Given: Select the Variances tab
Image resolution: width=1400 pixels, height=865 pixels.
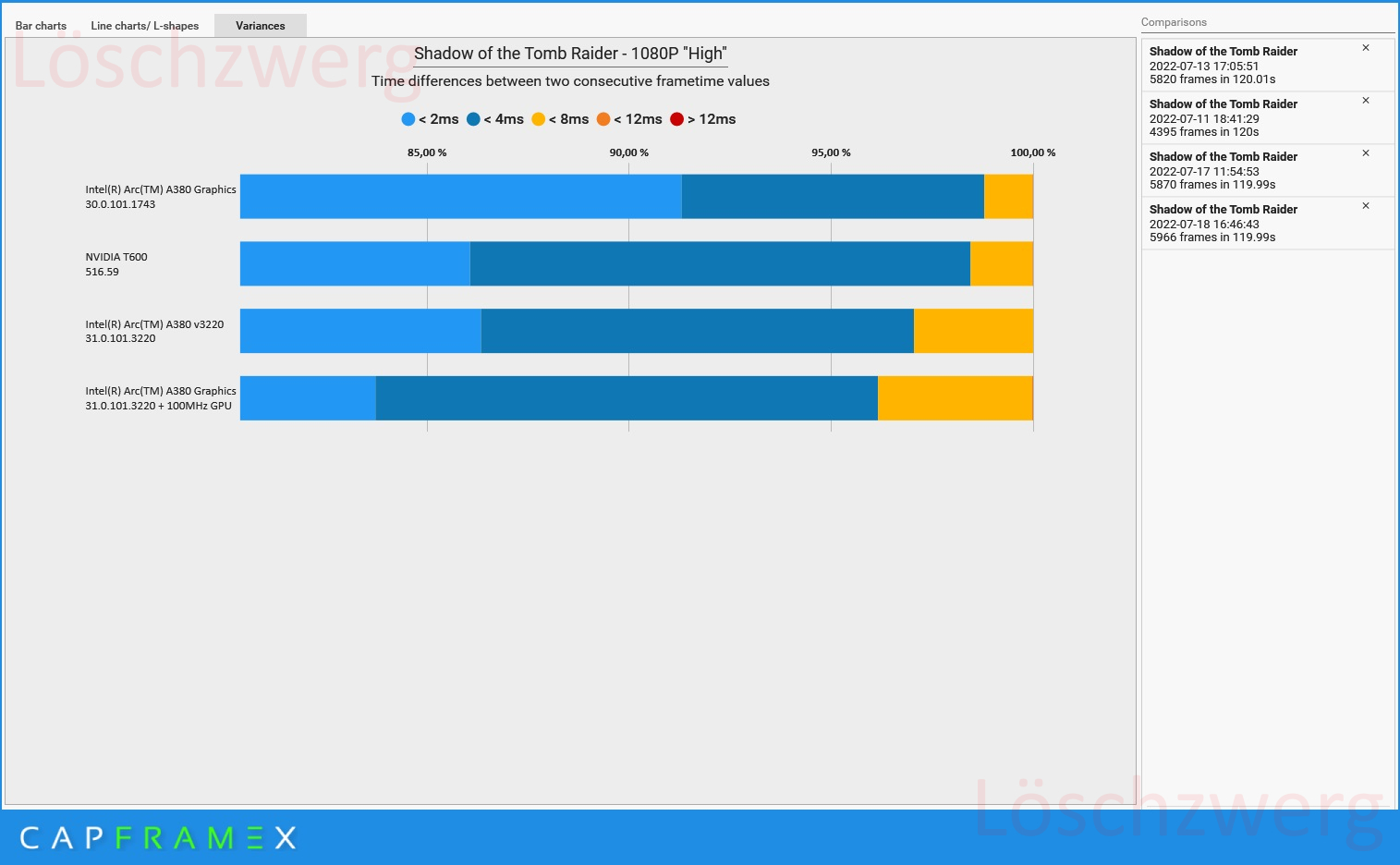Looking at the screenshot, I should click(261, 26).
